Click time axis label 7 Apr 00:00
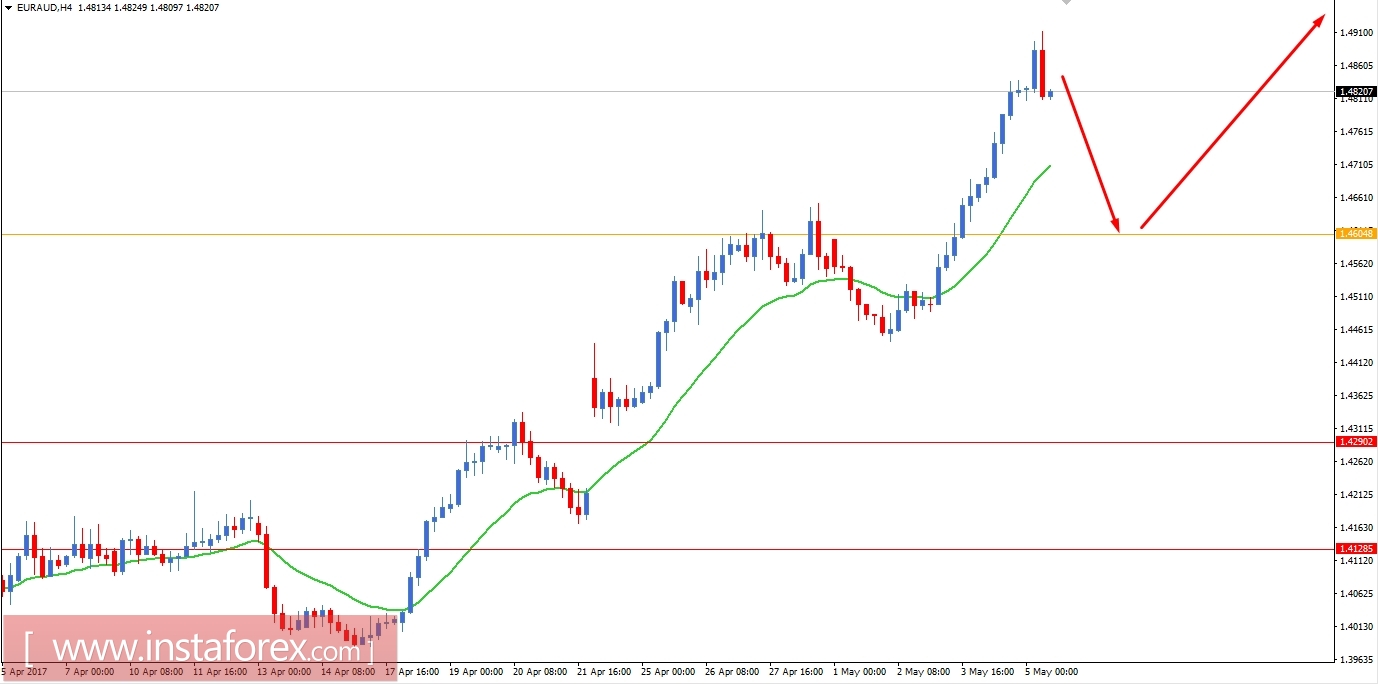The image size is (1378, 684). click(x=90, y=672)
